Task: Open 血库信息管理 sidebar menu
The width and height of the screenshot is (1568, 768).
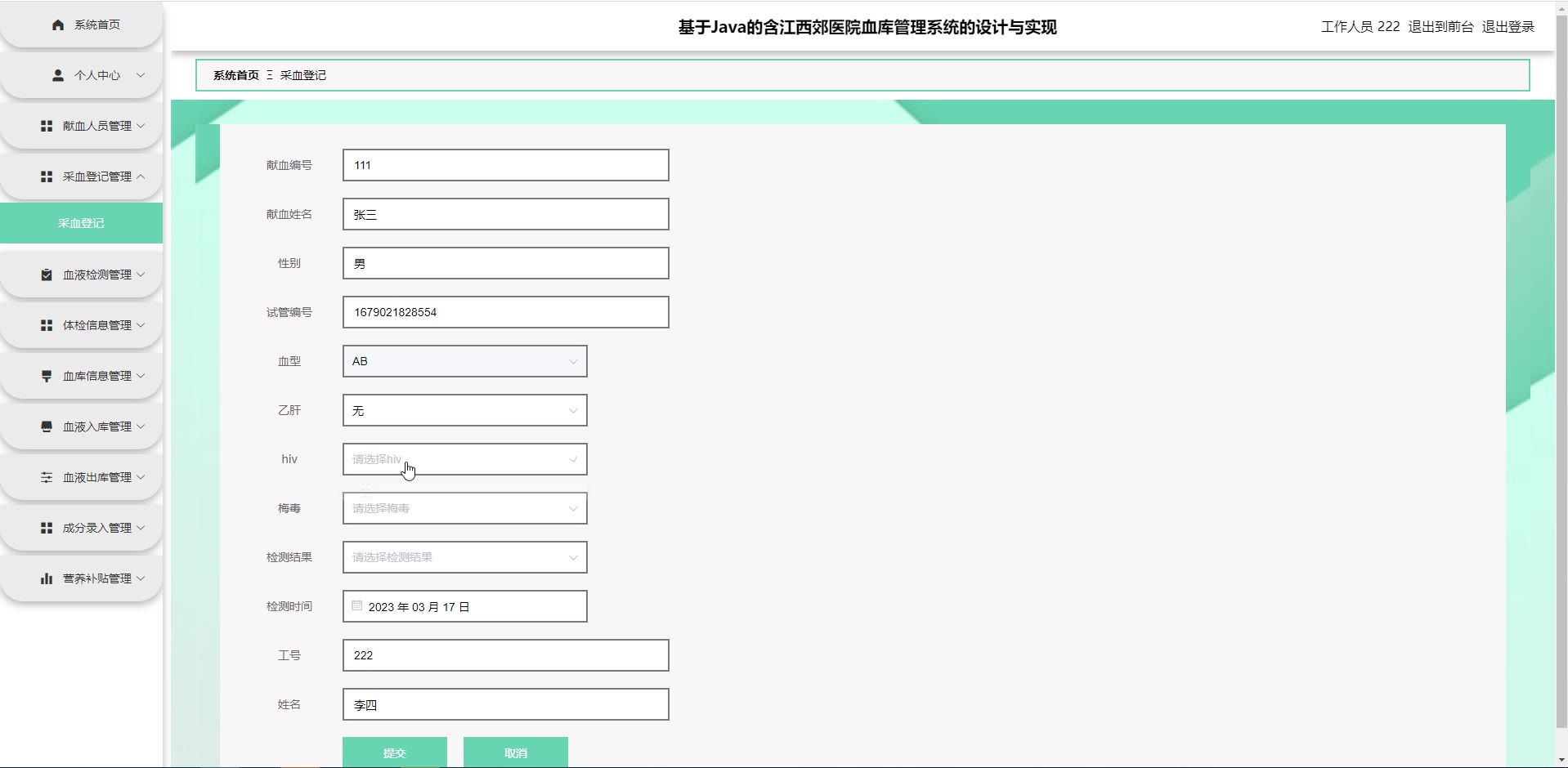Action: coord(81,376)
